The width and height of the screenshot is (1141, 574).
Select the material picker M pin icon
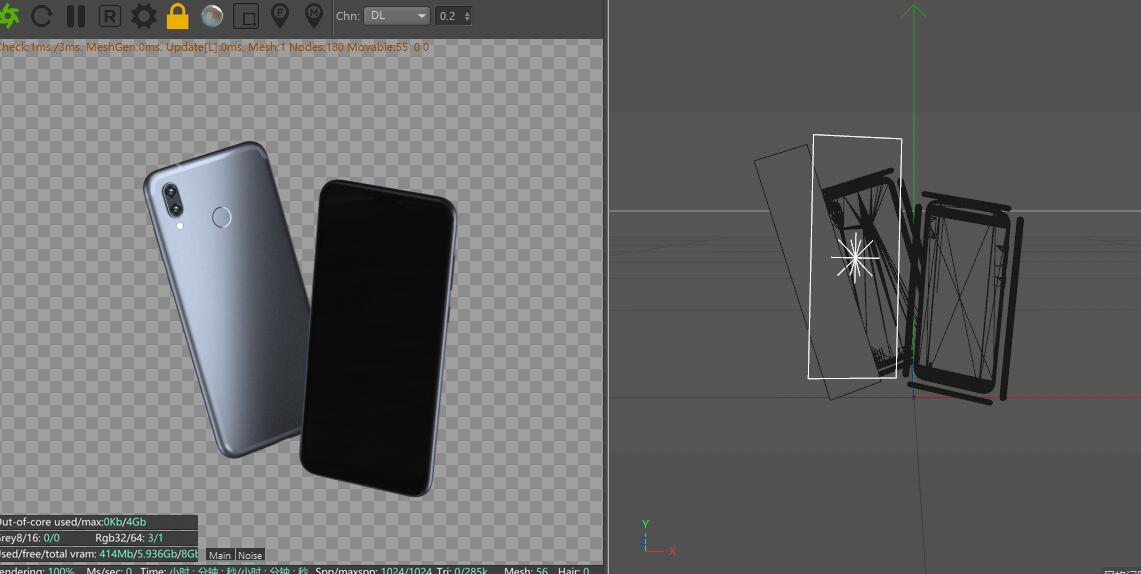pyautogui.click(x=314, y=15)
